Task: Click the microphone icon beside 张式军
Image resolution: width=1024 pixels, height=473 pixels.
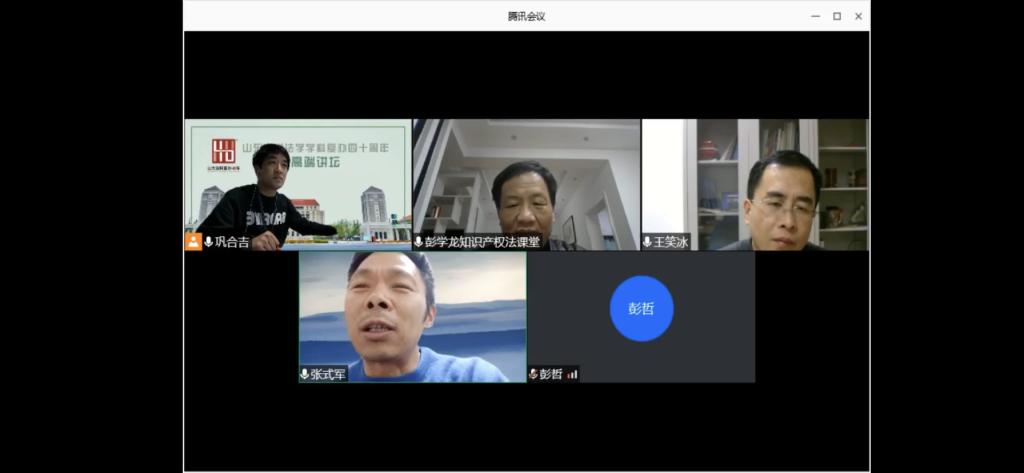Action: 304,374
